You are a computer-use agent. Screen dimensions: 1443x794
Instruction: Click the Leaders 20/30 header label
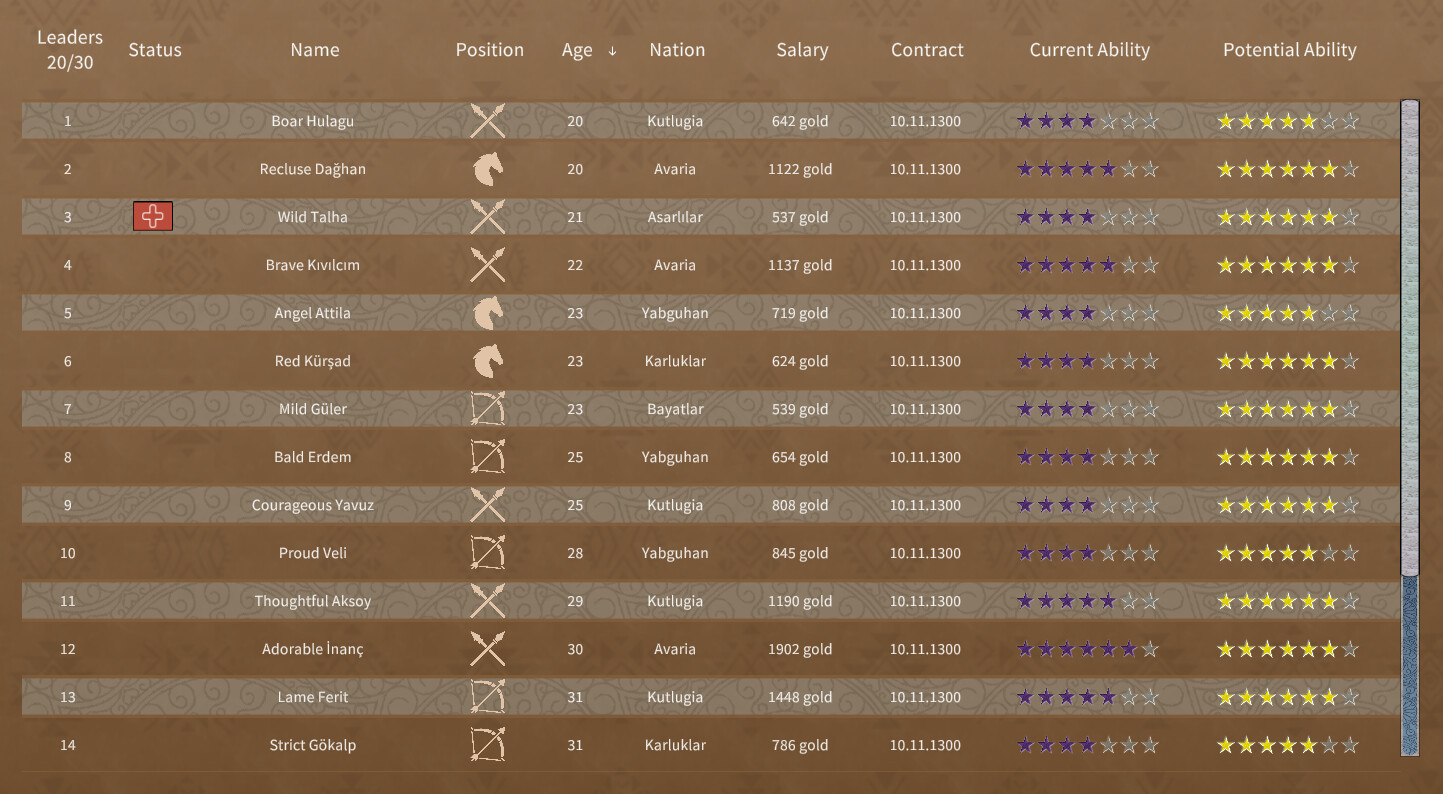pyautogui.click(x=70, y=49)
